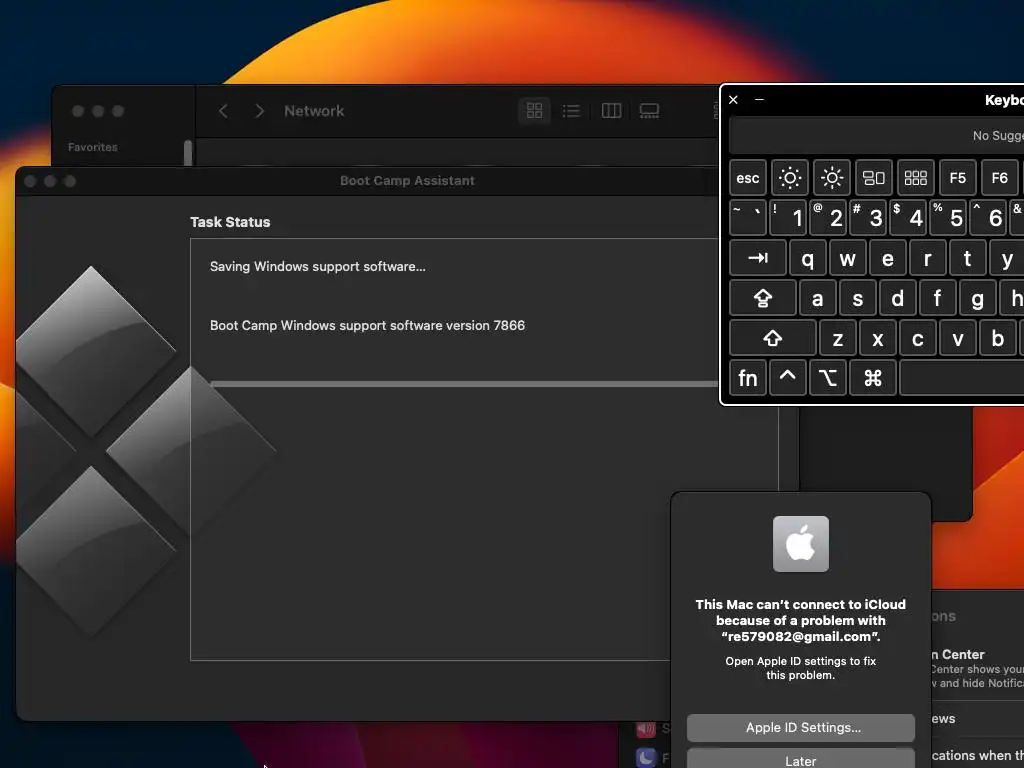The image size is (1024, 768).
Task: Go back in Finder Network window
Action: (223, 111)
